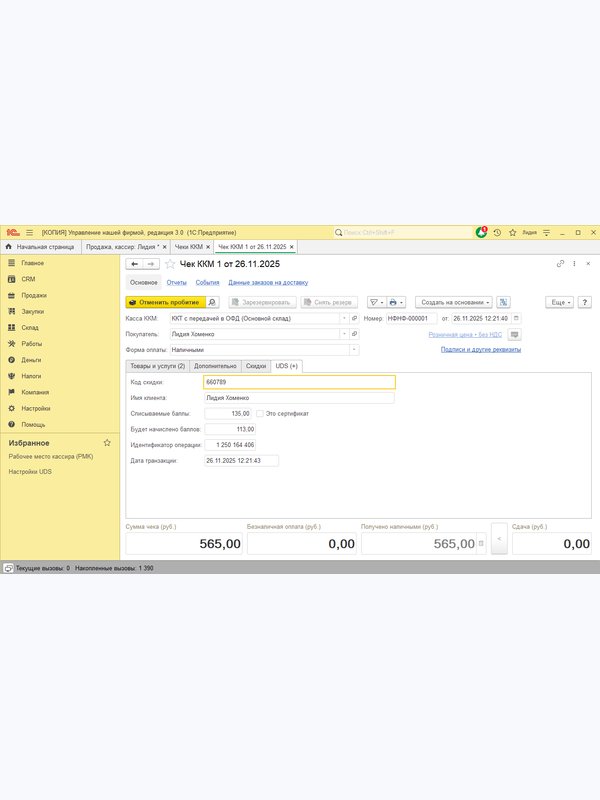Expand the Форма оплаты dropdown

[x=354, y=350]
